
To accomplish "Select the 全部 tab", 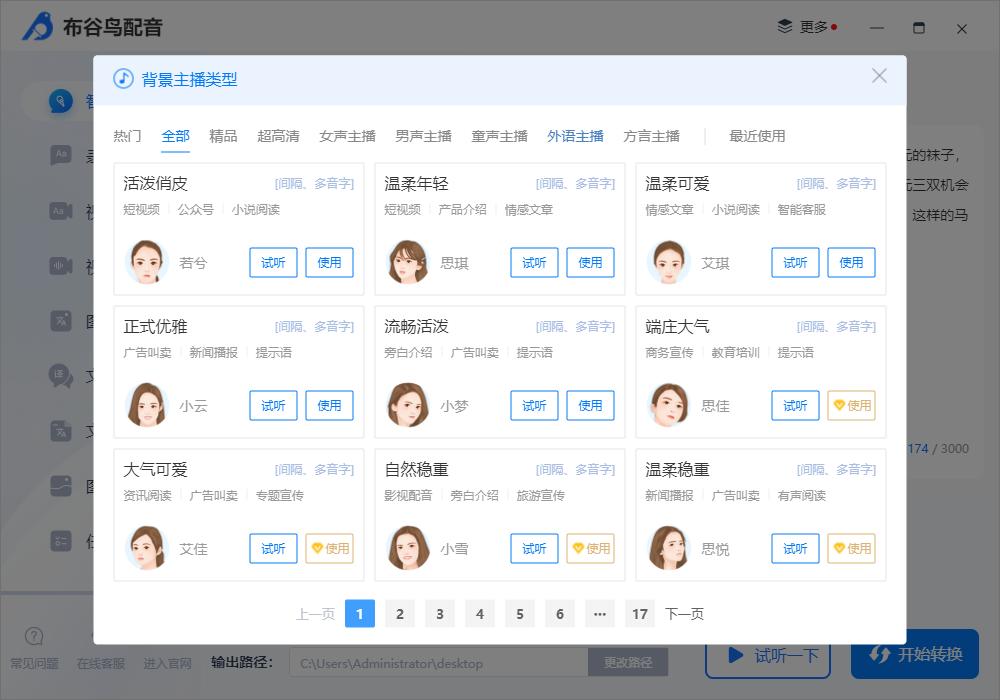I will pyautogui.click(x=175, y=136).
